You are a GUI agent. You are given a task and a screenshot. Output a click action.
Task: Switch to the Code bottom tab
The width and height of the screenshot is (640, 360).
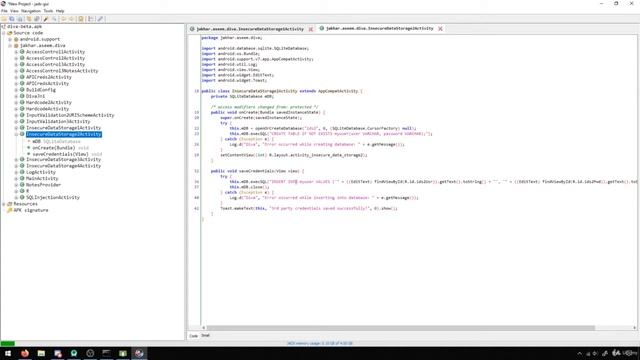pyautogui.click(x=193, y=336)
